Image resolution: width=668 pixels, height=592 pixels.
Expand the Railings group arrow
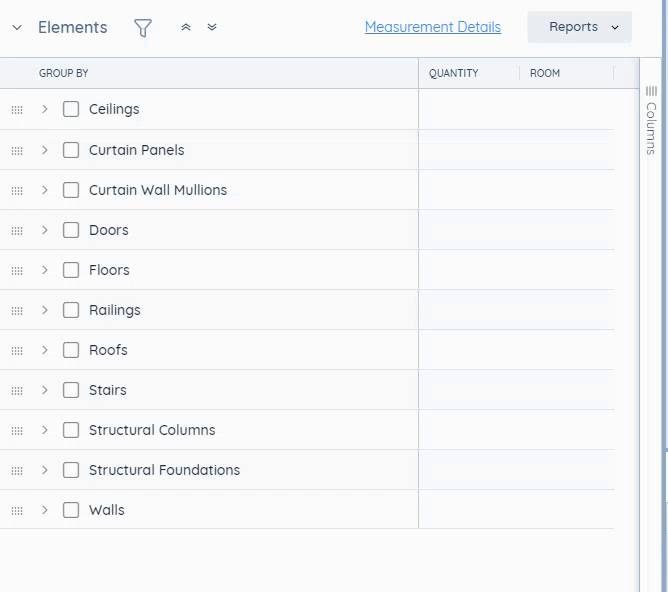pos(45,310)
